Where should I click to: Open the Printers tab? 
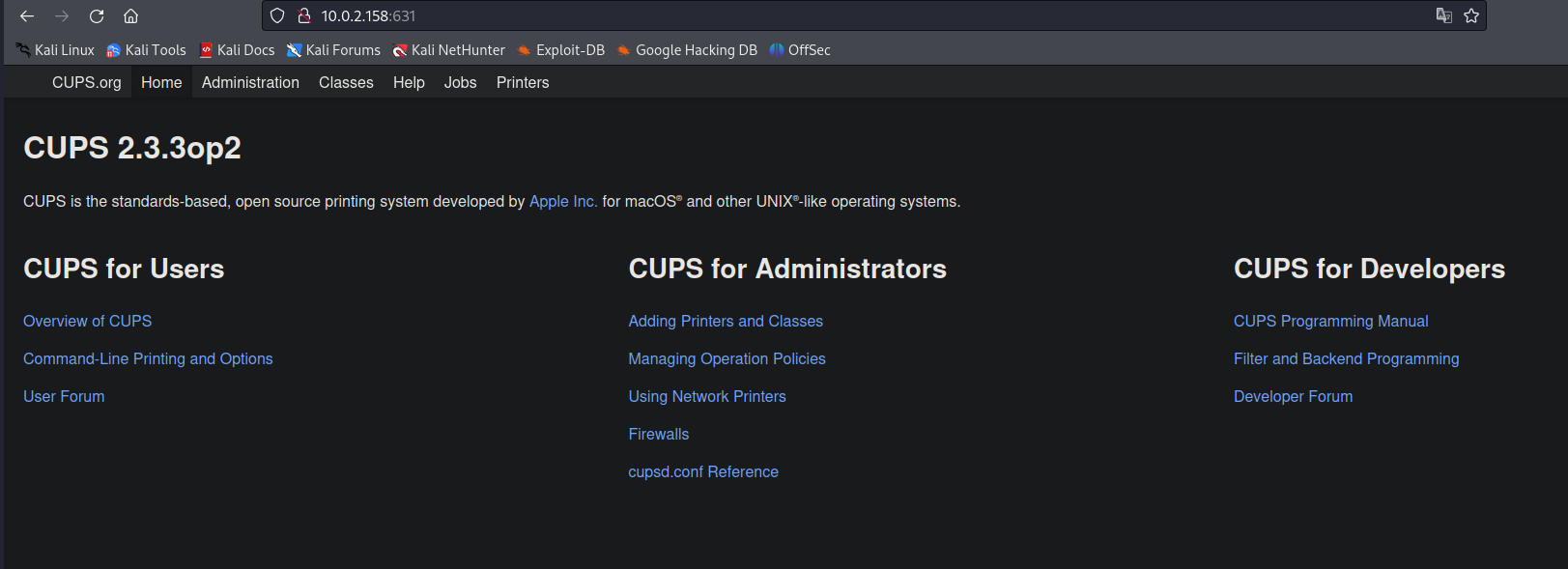[x=523, y=83]
